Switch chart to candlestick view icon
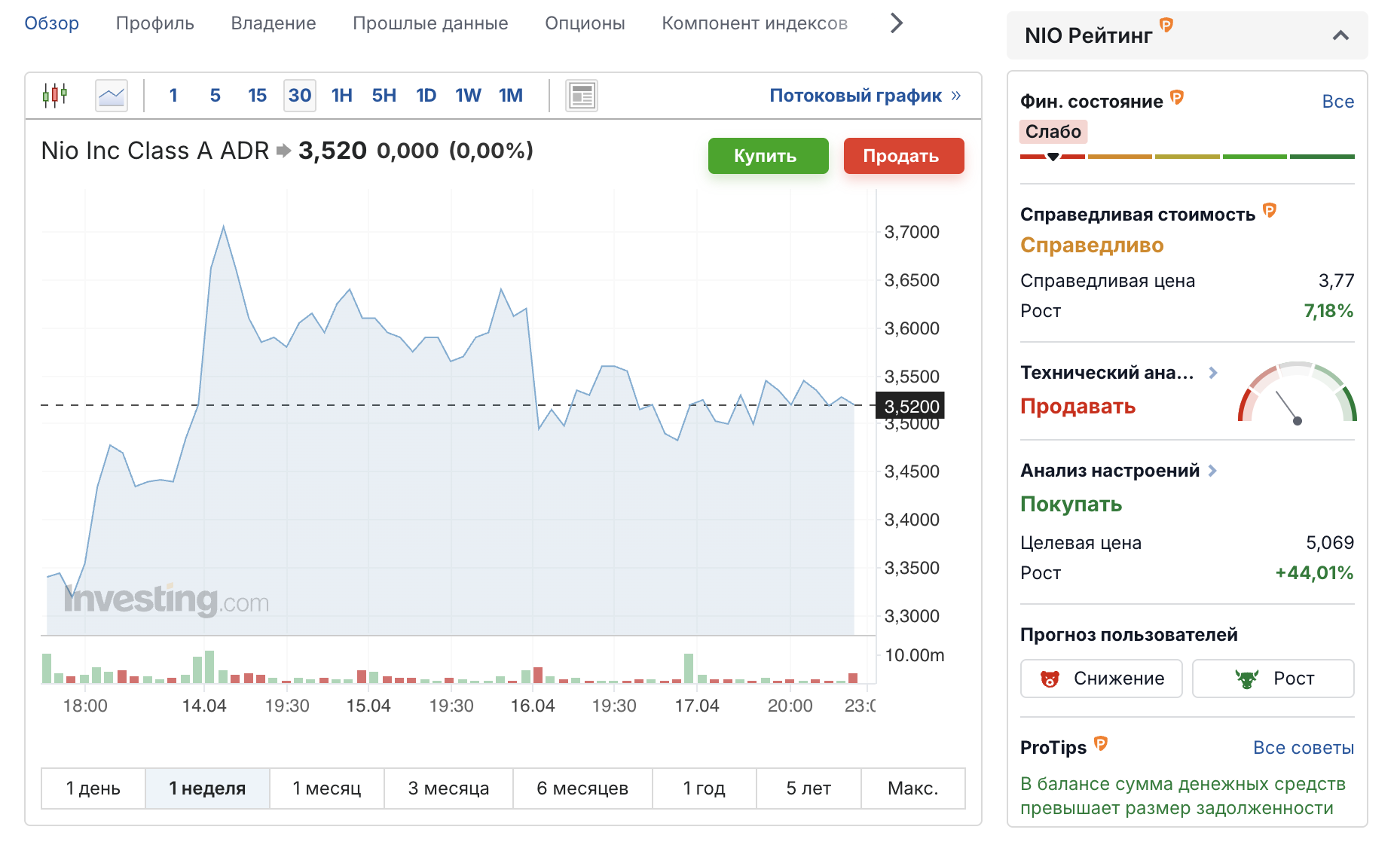1400x851 pixels. tap(55, 96)
